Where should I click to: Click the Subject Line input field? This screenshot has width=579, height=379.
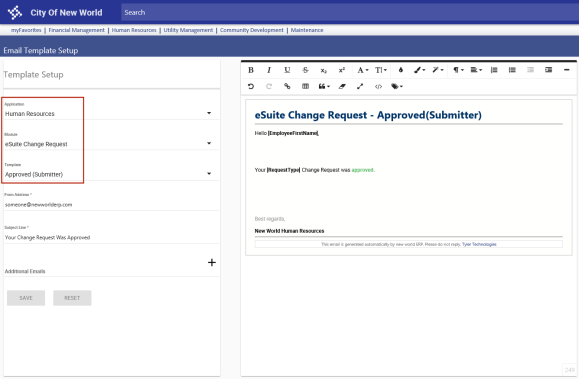tap(111, 238)
